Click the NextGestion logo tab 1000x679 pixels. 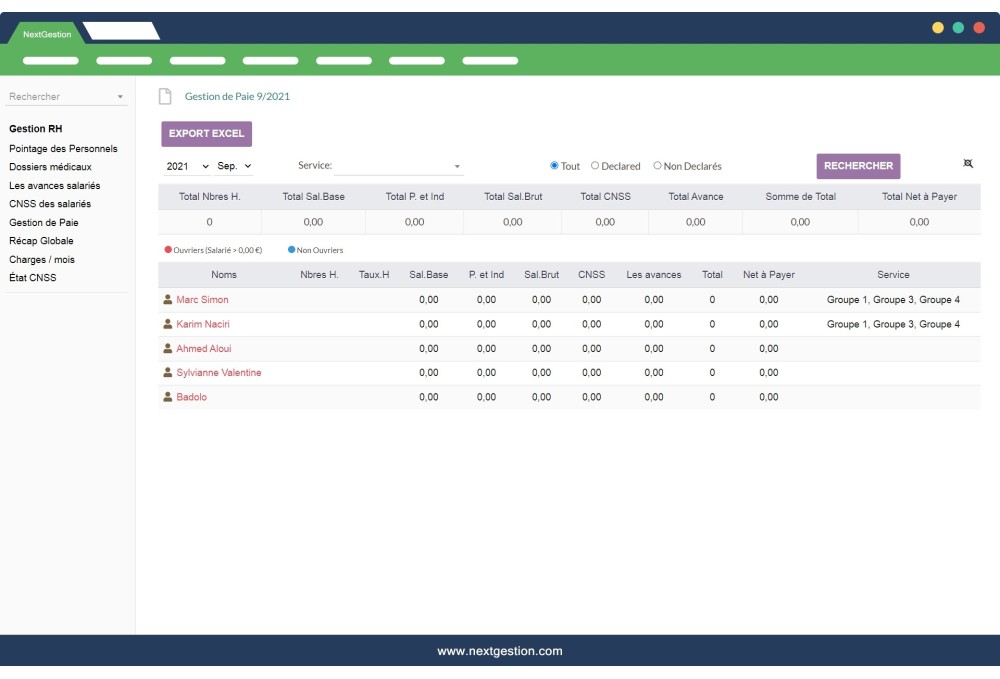[x=45, y=33]
